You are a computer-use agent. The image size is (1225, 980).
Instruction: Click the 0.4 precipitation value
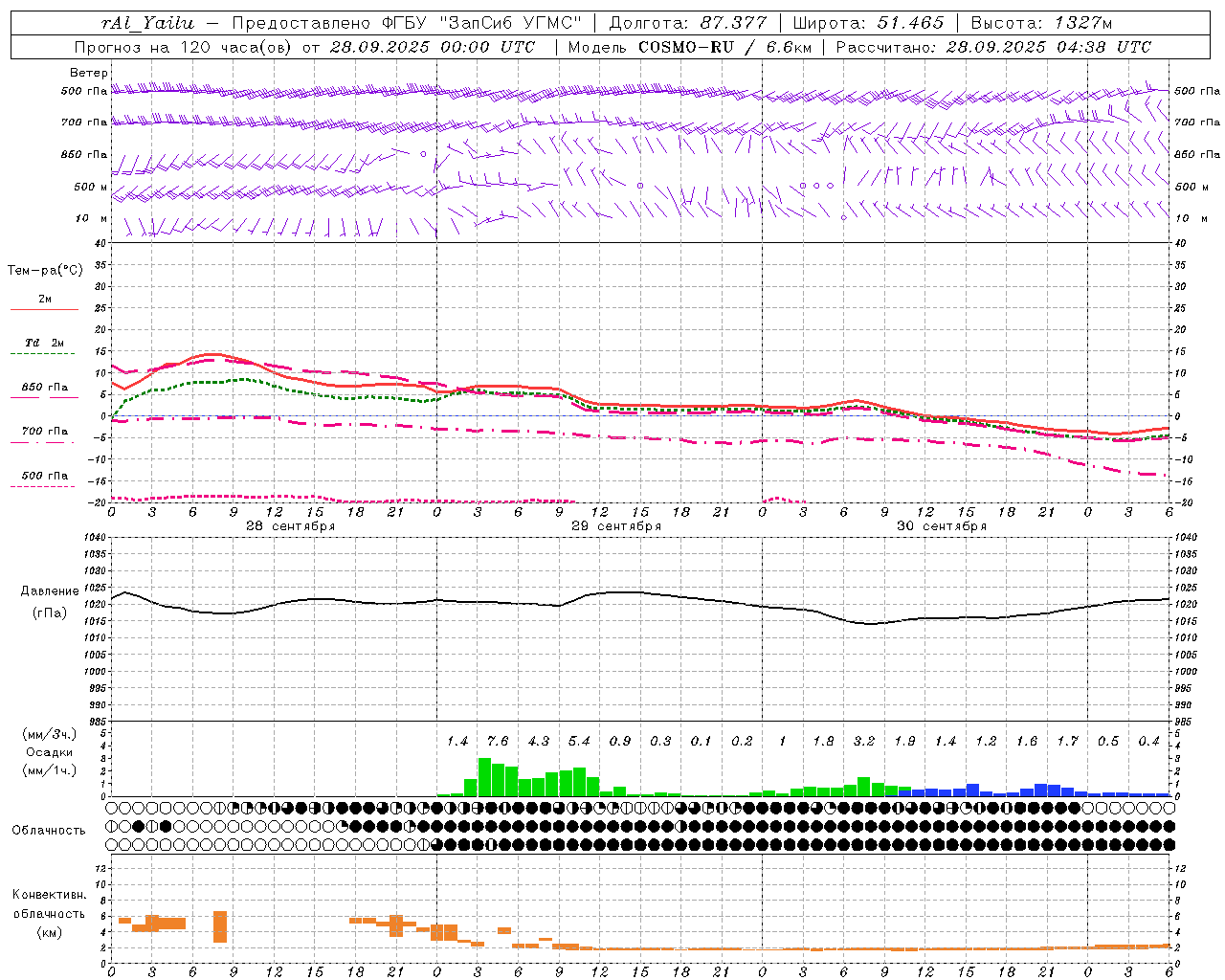[1148, 741]
